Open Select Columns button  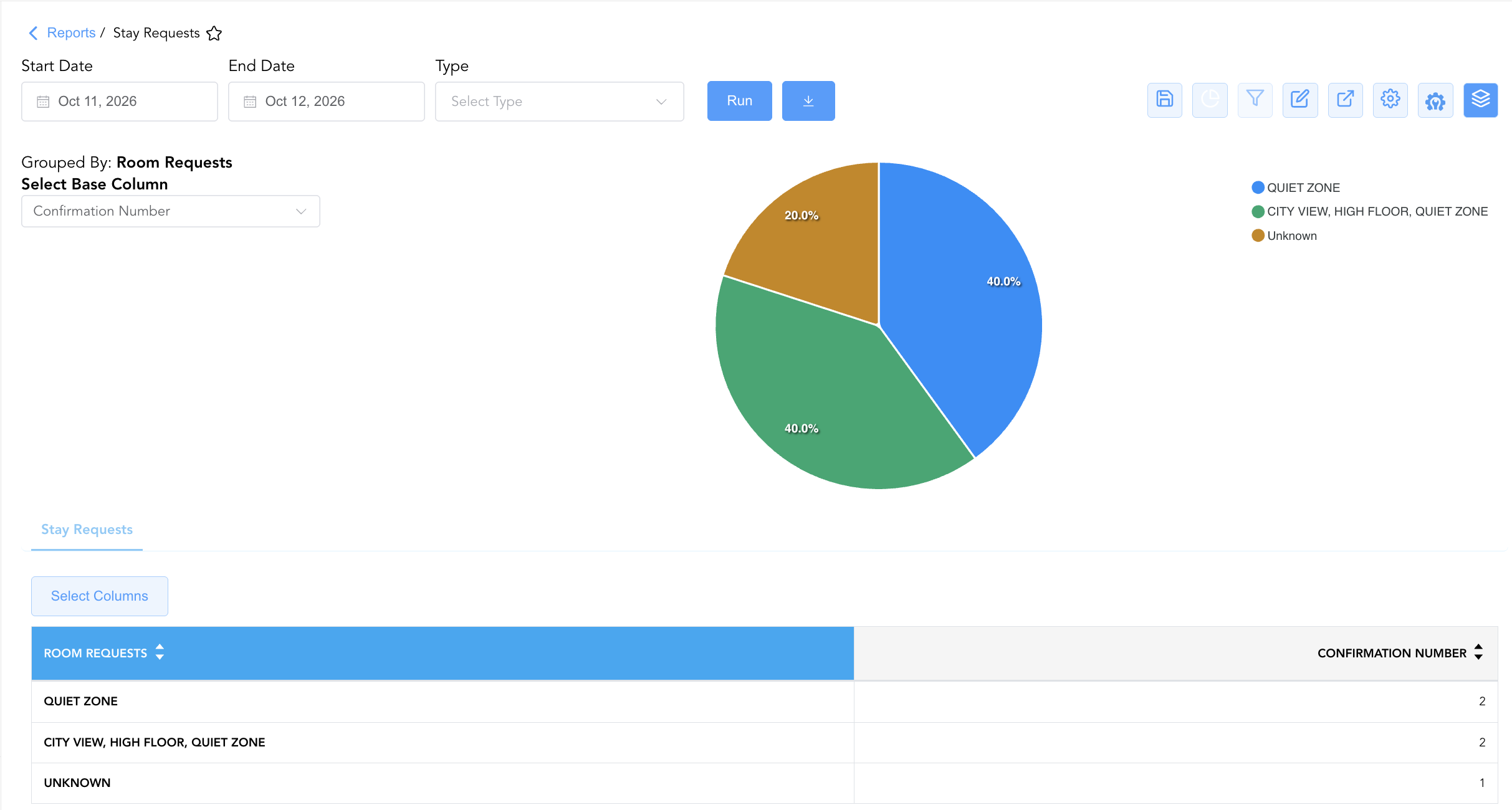100,596
